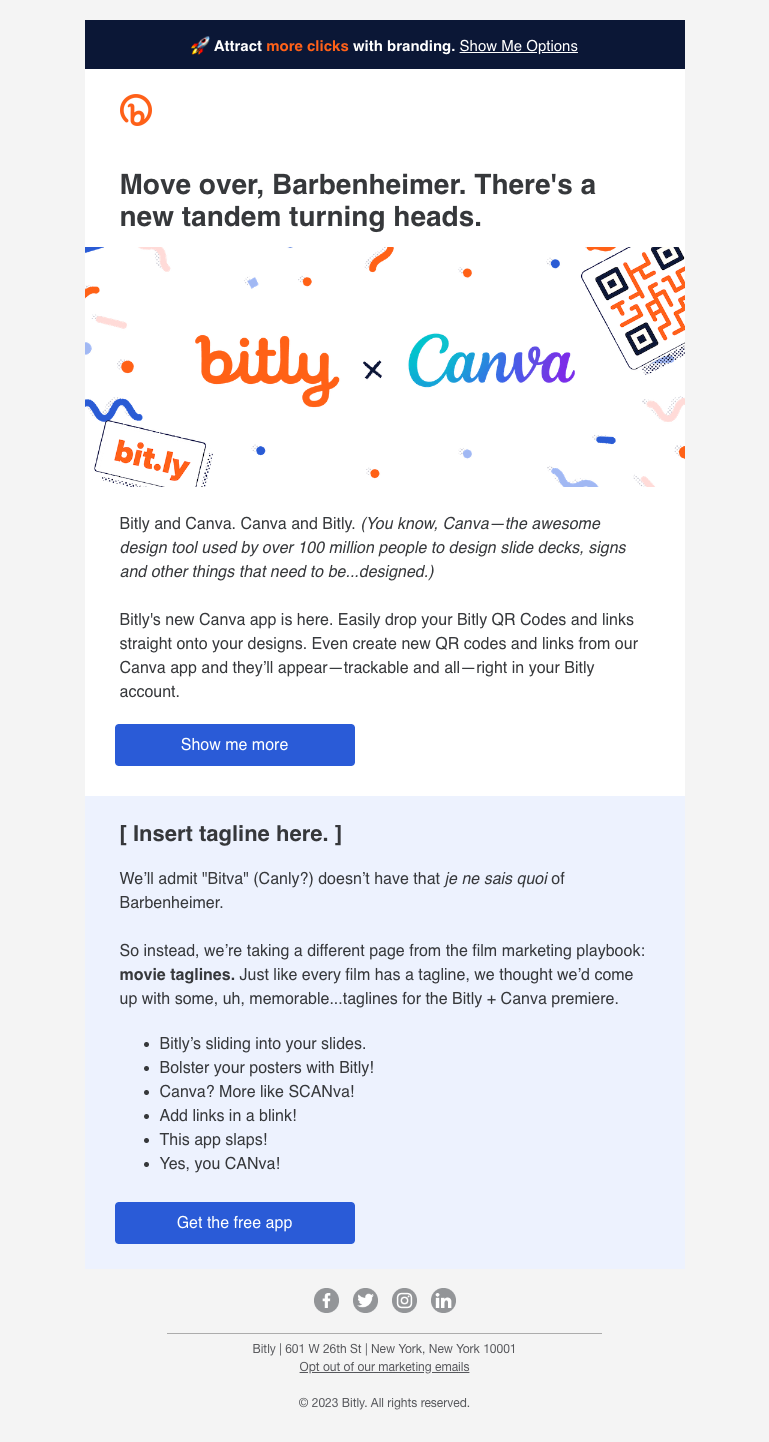
Task: Open Bitly's Twitter icon
Action: (x=365, y=1300)
